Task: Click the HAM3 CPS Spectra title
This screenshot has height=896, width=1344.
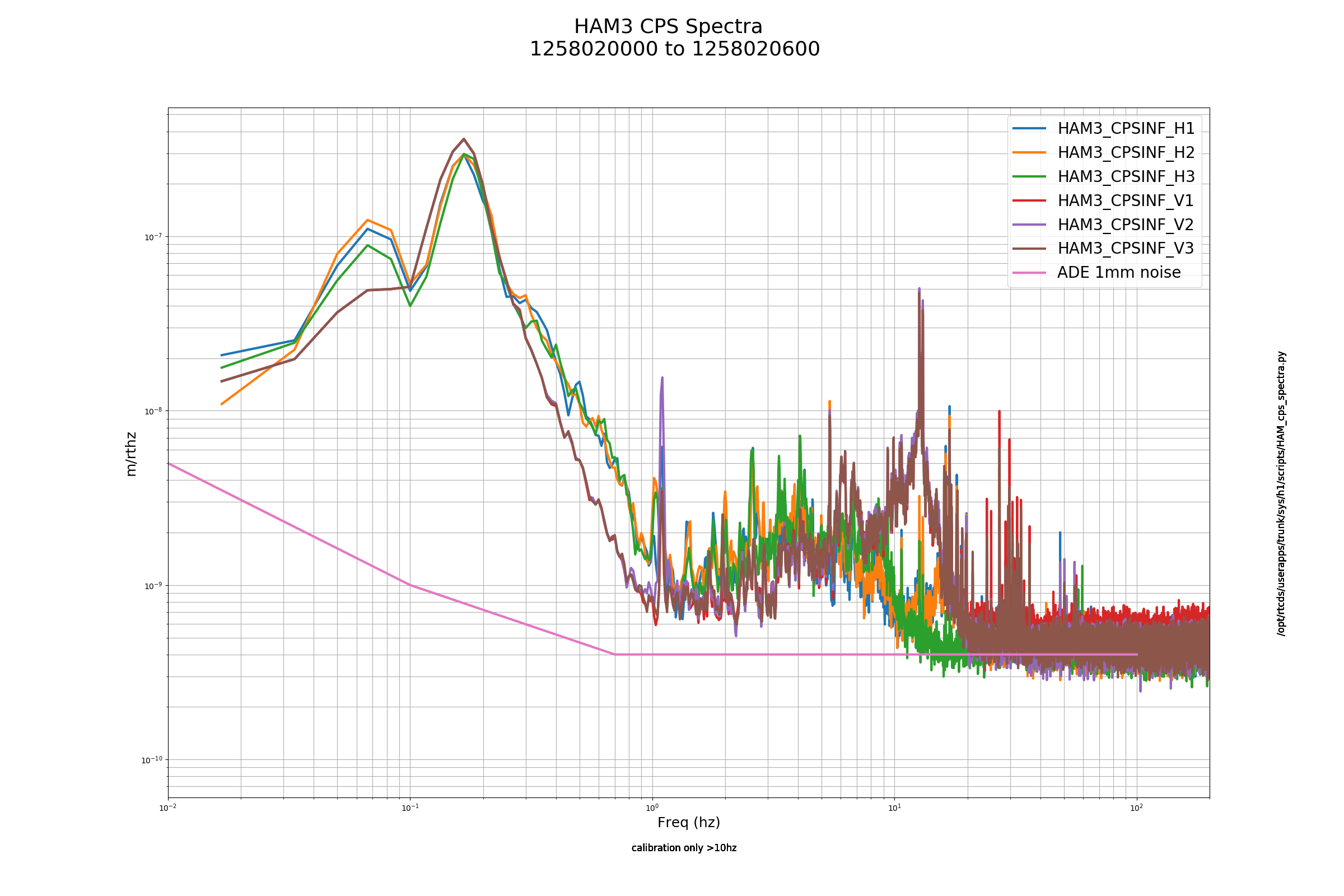Action: [x=668, y=27]
